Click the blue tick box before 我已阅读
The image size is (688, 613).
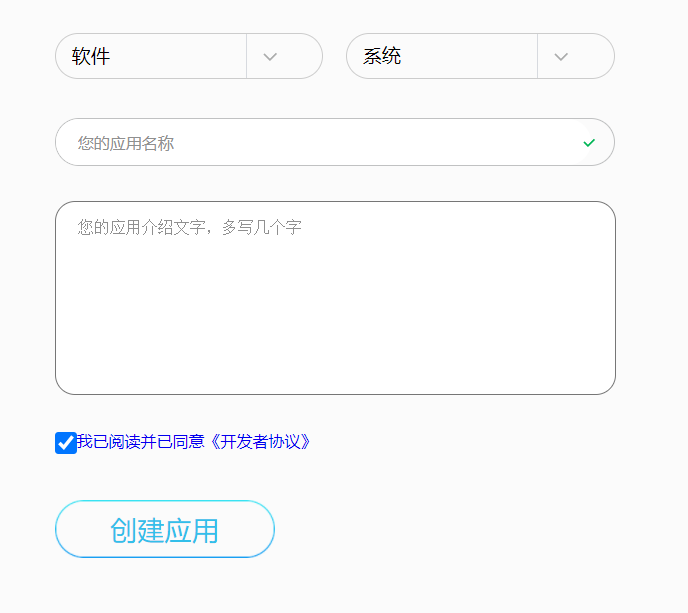(x=66, y=442)
